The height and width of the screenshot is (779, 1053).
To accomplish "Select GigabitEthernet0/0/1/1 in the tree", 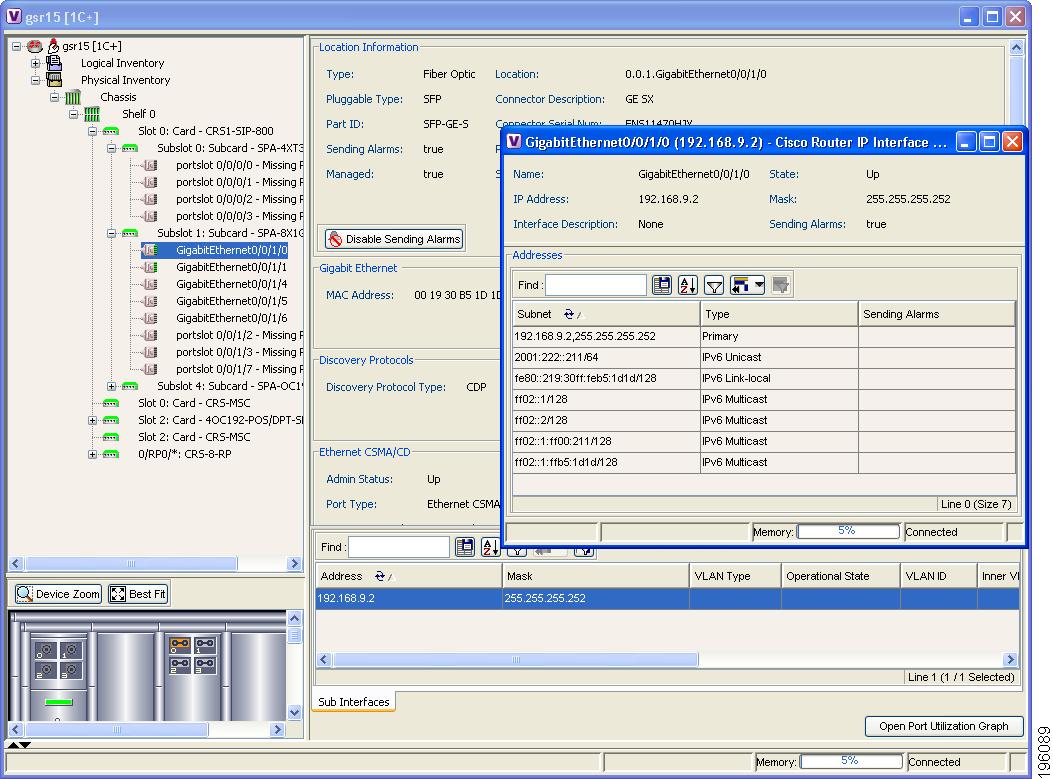I will [231, 267].
